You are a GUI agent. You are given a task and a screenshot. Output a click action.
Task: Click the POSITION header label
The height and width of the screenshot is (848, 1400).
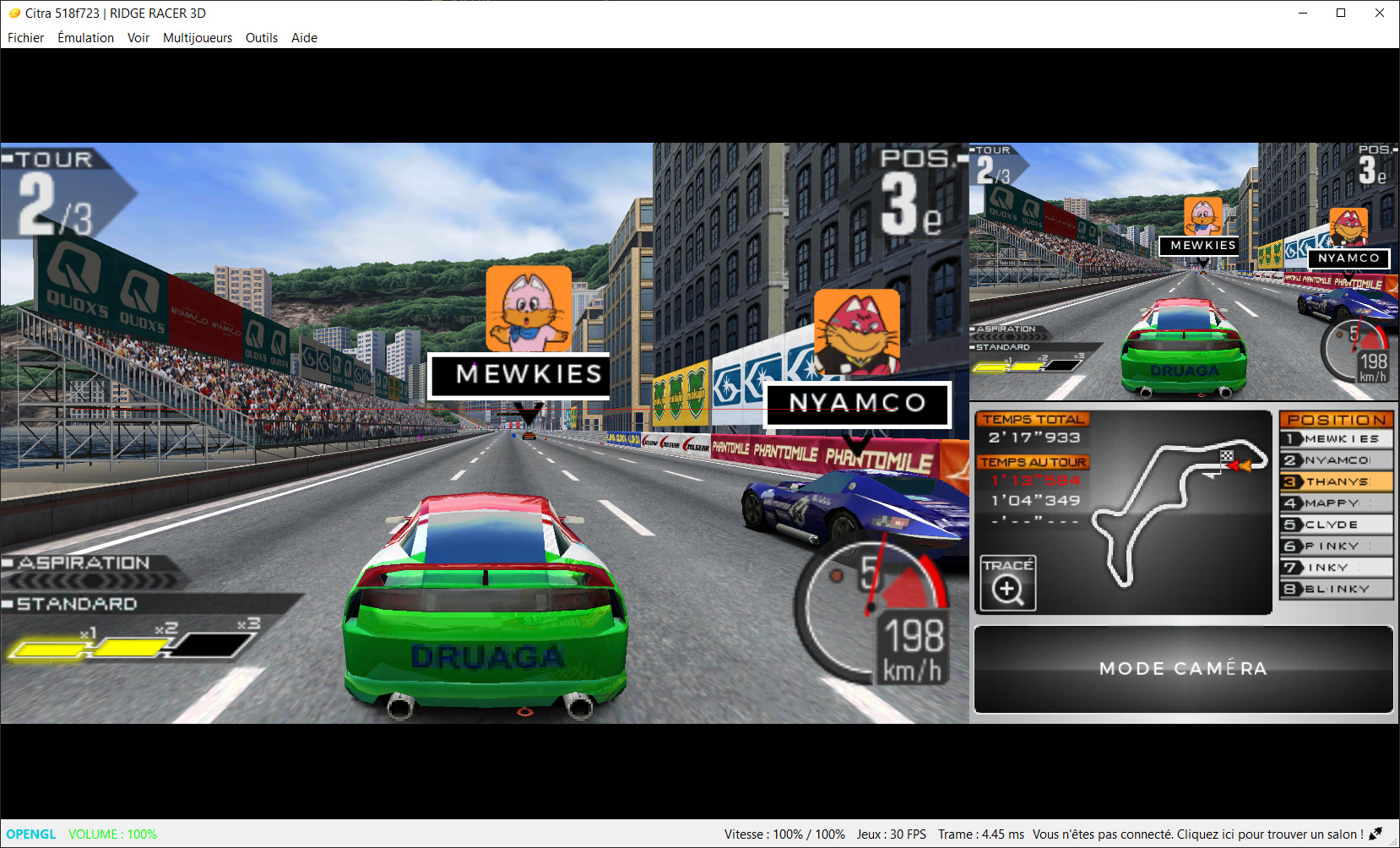click(x=1337, y=420)
